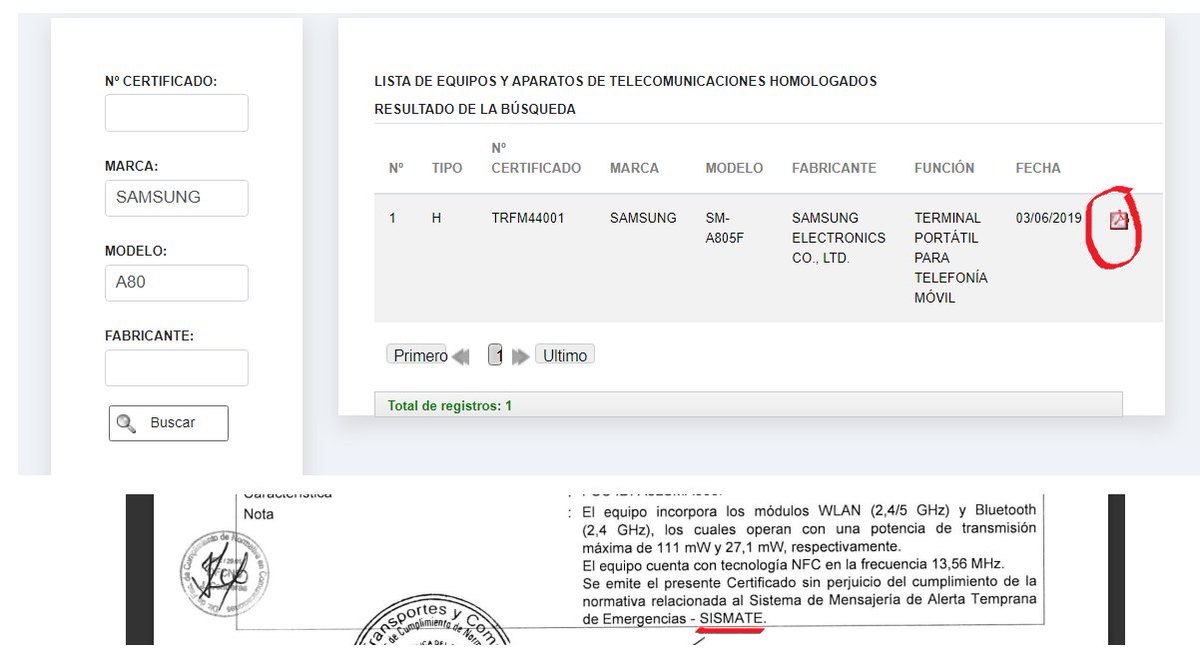Select page number 1 in pagination
The width and height of the screenshot is (1200, 658).
pyautogui.click(x=495, y=355)
